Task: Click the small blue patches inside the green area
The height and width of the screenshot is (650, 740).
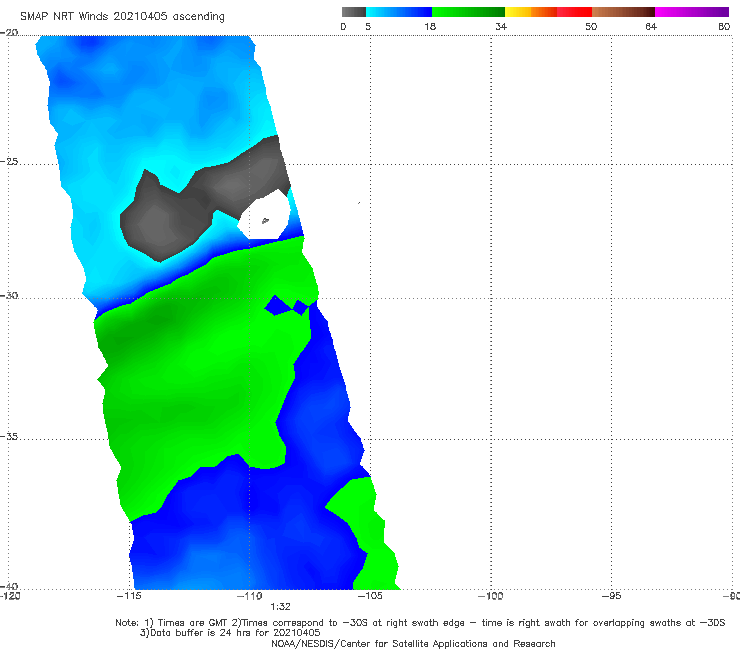Action: click(x=286, y=305)
